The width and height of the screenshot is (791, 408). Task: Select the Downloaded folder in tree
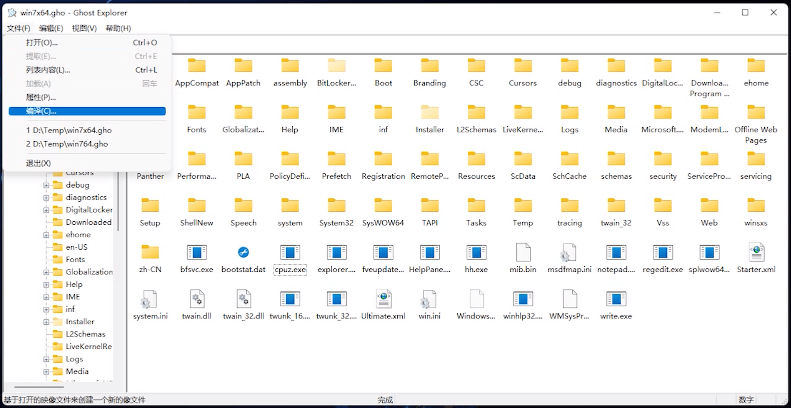point(82,222)
